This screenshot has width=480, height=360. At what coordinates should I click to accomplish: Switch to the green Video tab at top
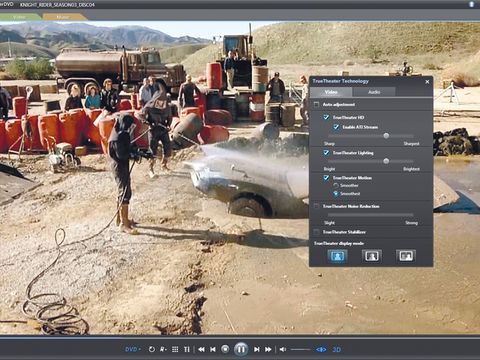pos(20,17)
